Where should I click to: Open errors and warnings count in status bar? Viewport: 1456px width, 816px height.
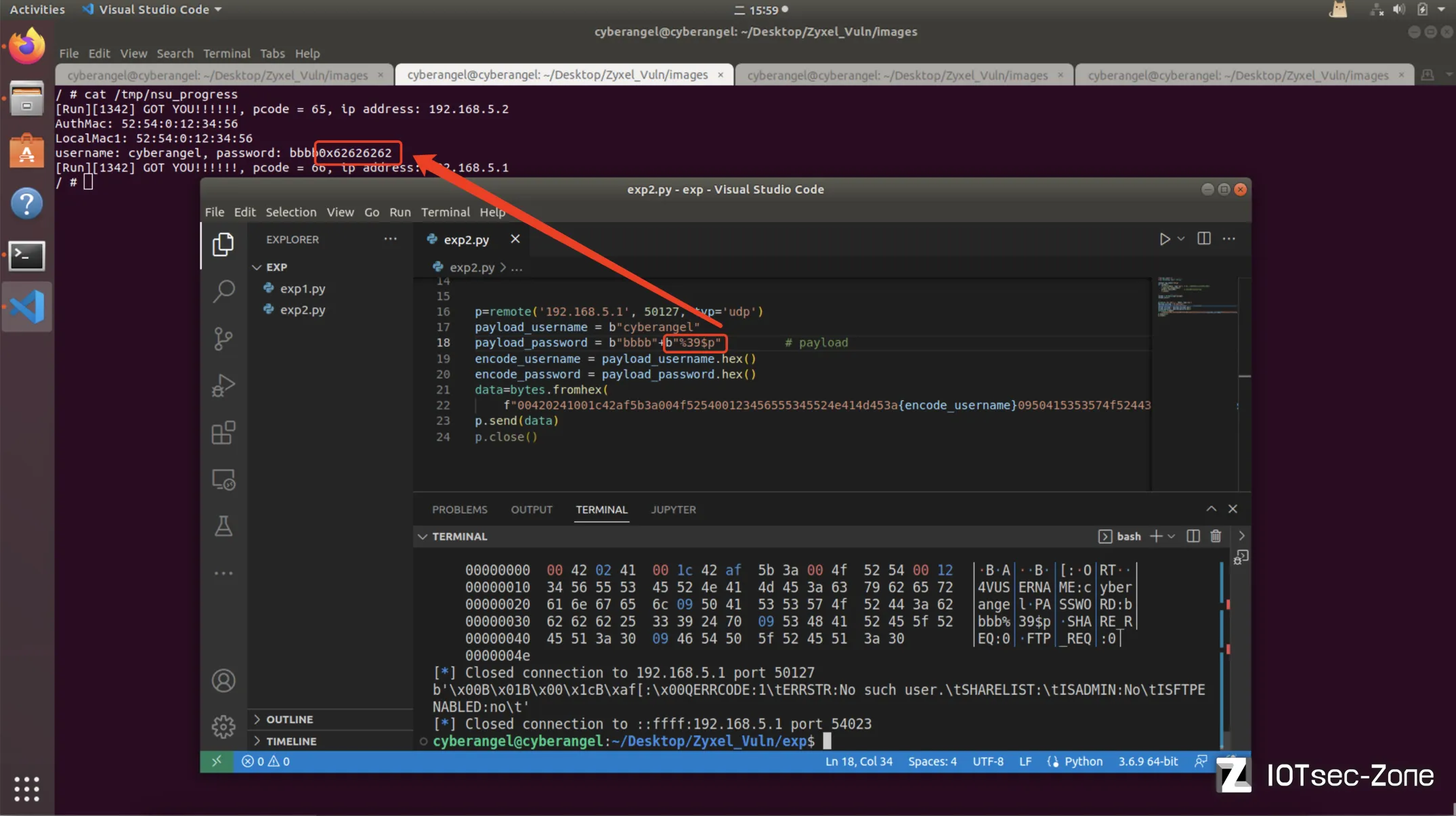coord(265,761)
